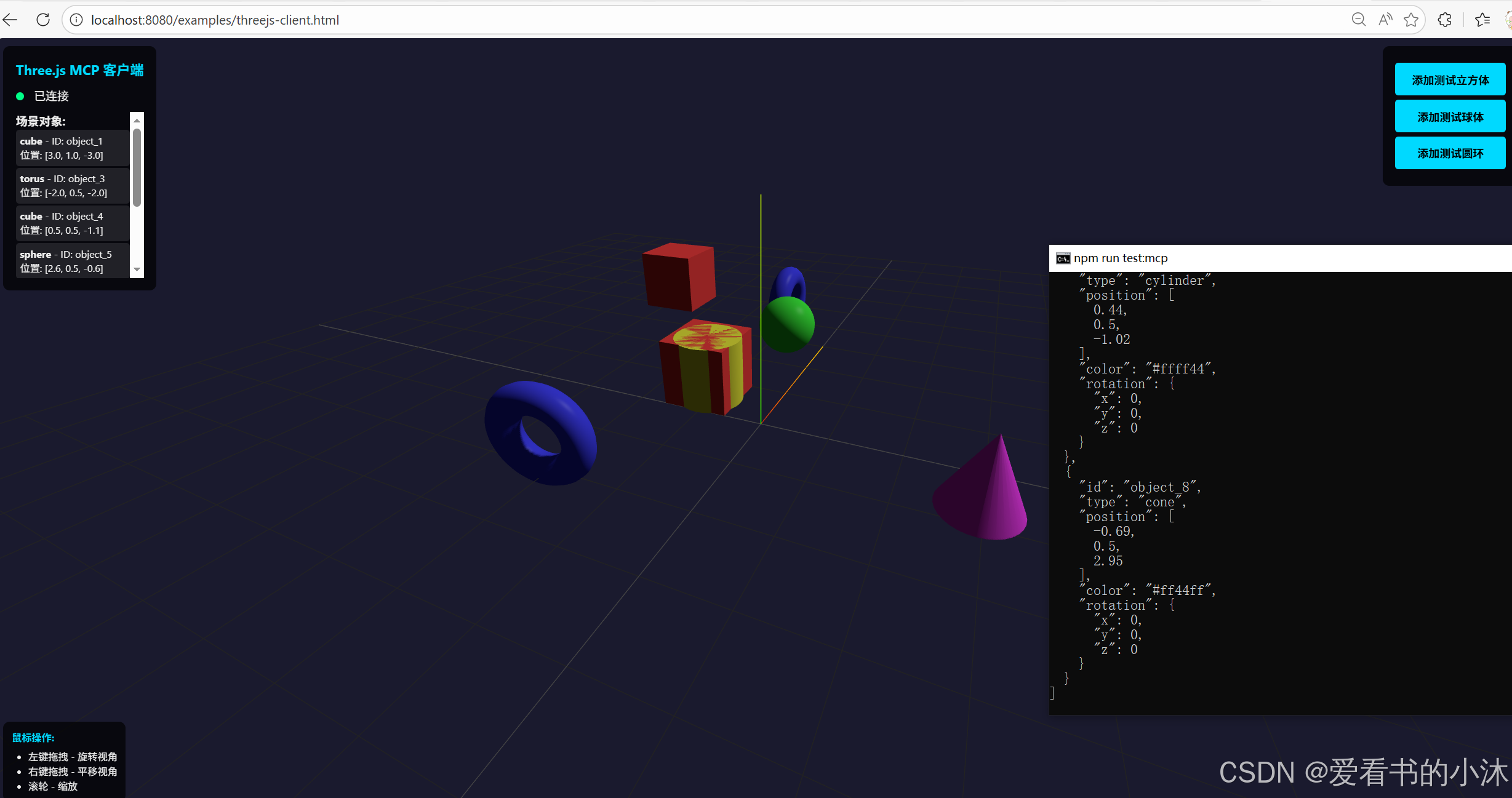Viewport: 1512px width, 798px height.
Task: Select torus object_3 in scene list
Action: 72,186
